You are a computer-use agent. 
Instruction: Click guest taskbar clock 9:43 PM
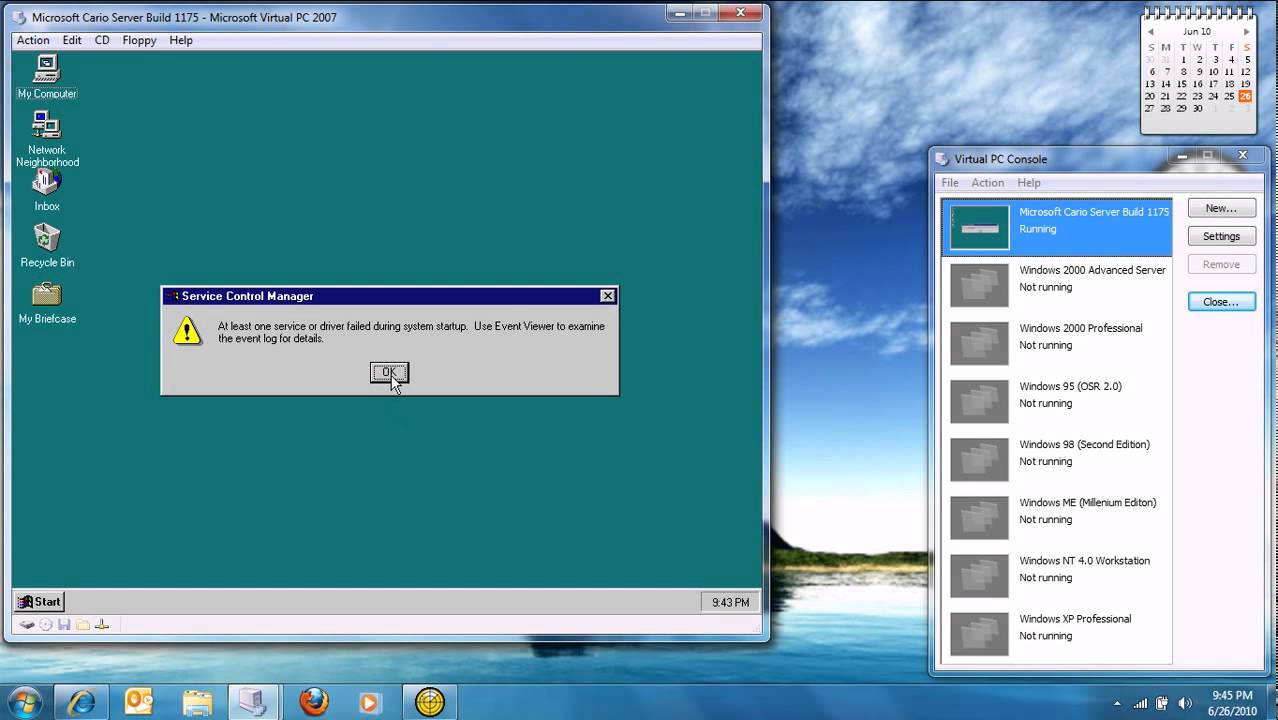(730, 602)
